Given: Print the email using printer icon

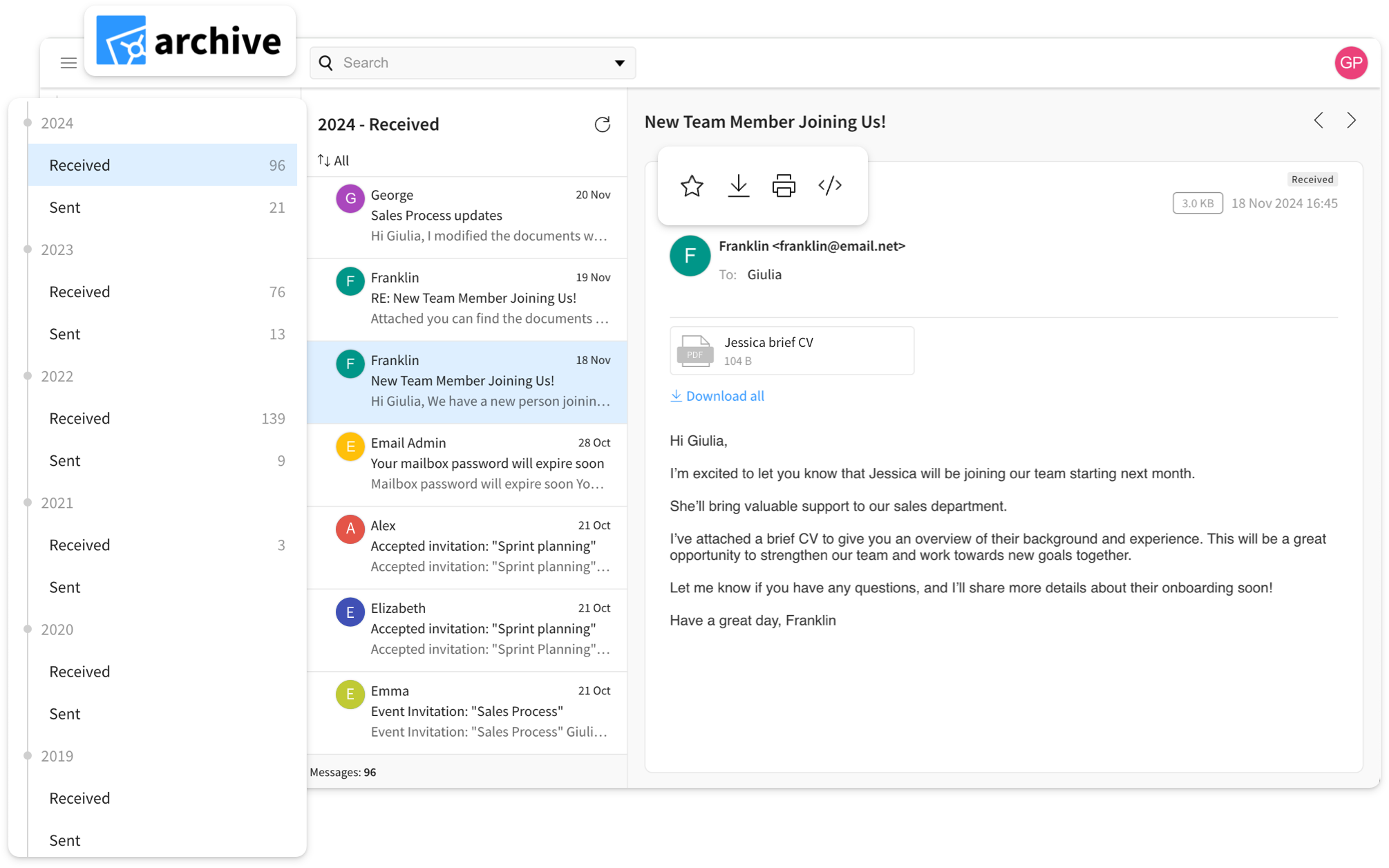Looking at the screenshot, I should pyautogui.click(x=784, y=186).
